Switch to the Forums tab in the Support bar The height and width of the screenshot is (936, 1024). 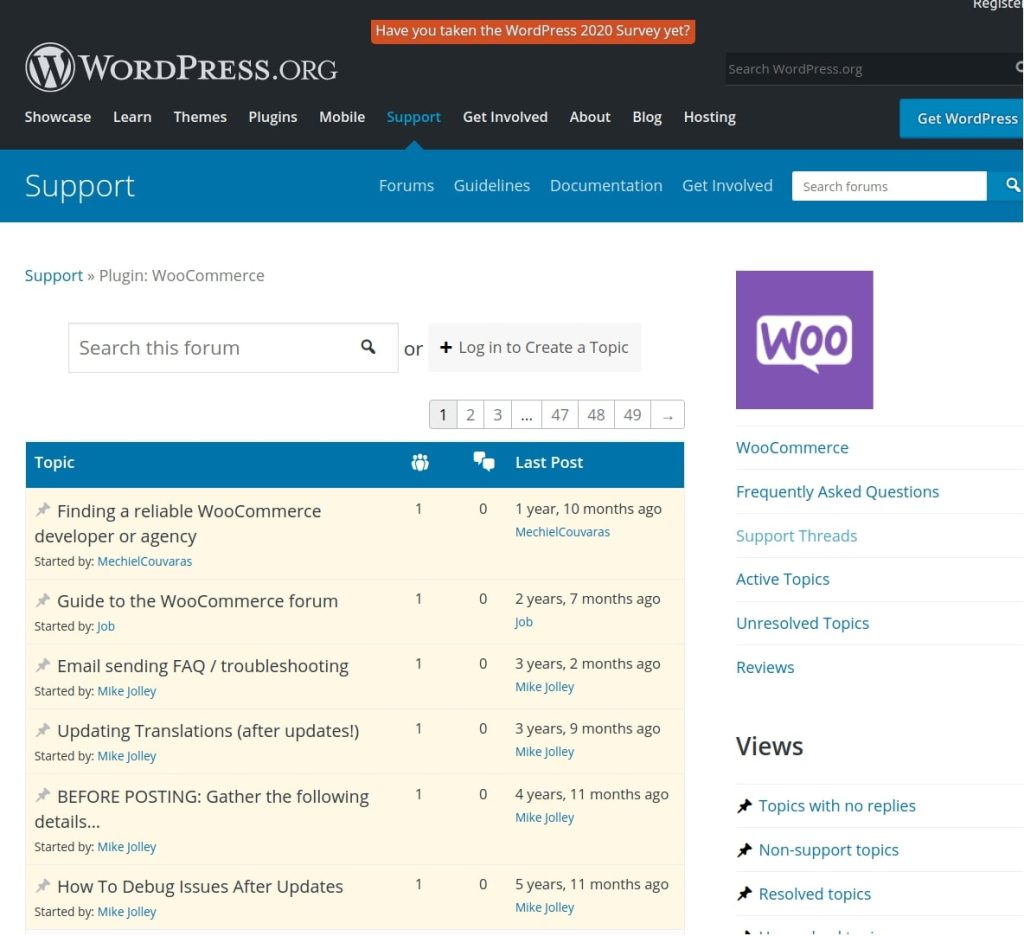pyautogui.click(x=406, y=185)
